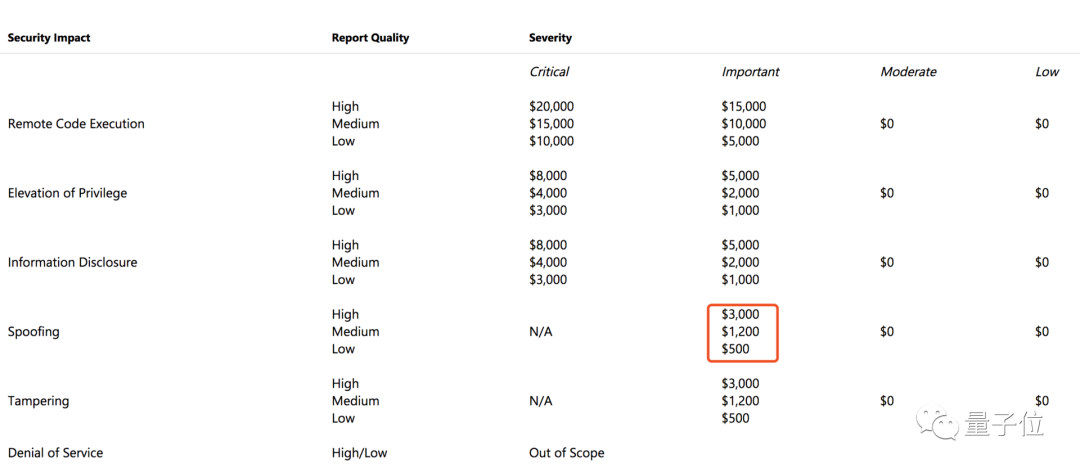The height and width of the screenshot is (472, 1080).
Task: Click the High/Low report quality cell
Action: click(x=359, y=453)
